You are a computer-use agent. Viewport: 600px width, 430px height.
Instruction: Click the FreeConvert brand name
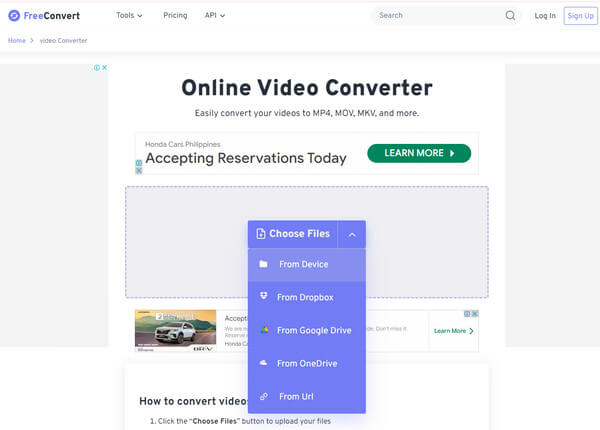tap(52, 16)
